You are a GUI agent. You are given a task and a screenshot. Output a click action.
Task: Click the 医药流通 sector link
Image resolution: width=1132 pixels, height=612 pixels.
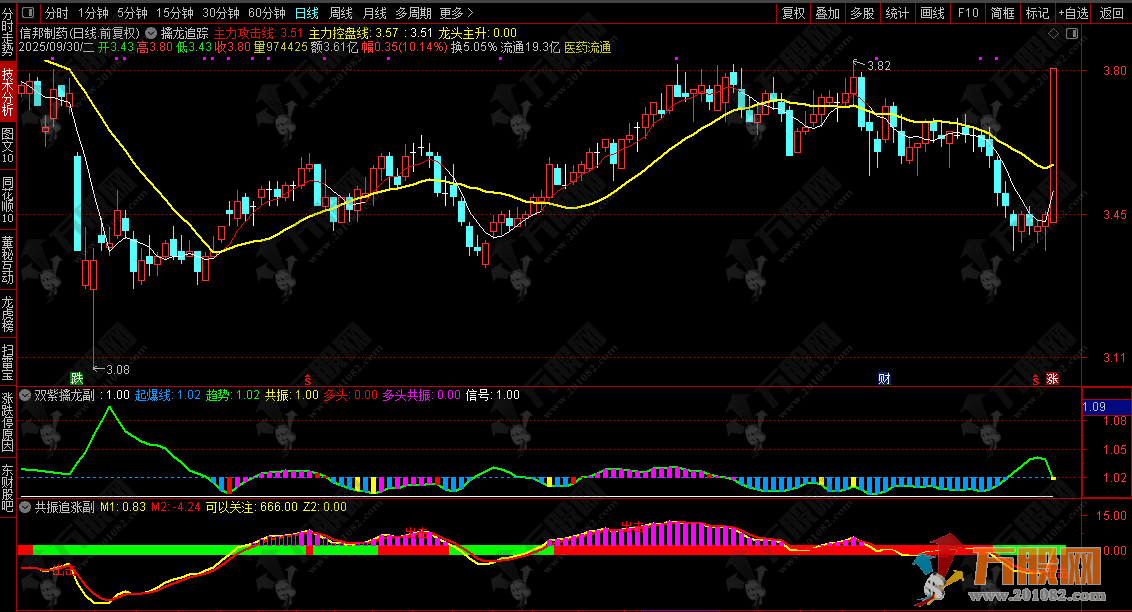click(x=588, y=47)
